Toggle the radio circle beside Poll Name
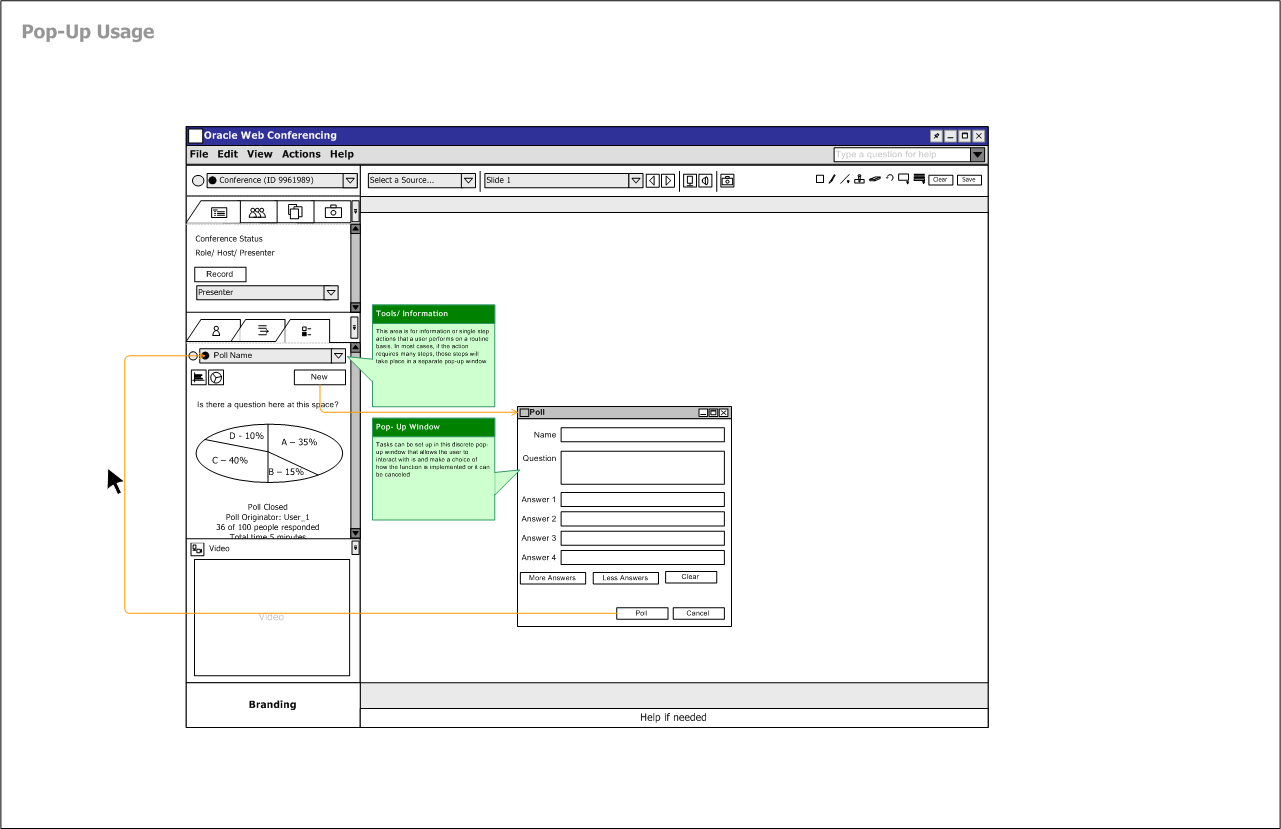Screen dimensions: 1281x829 (193, 355)
